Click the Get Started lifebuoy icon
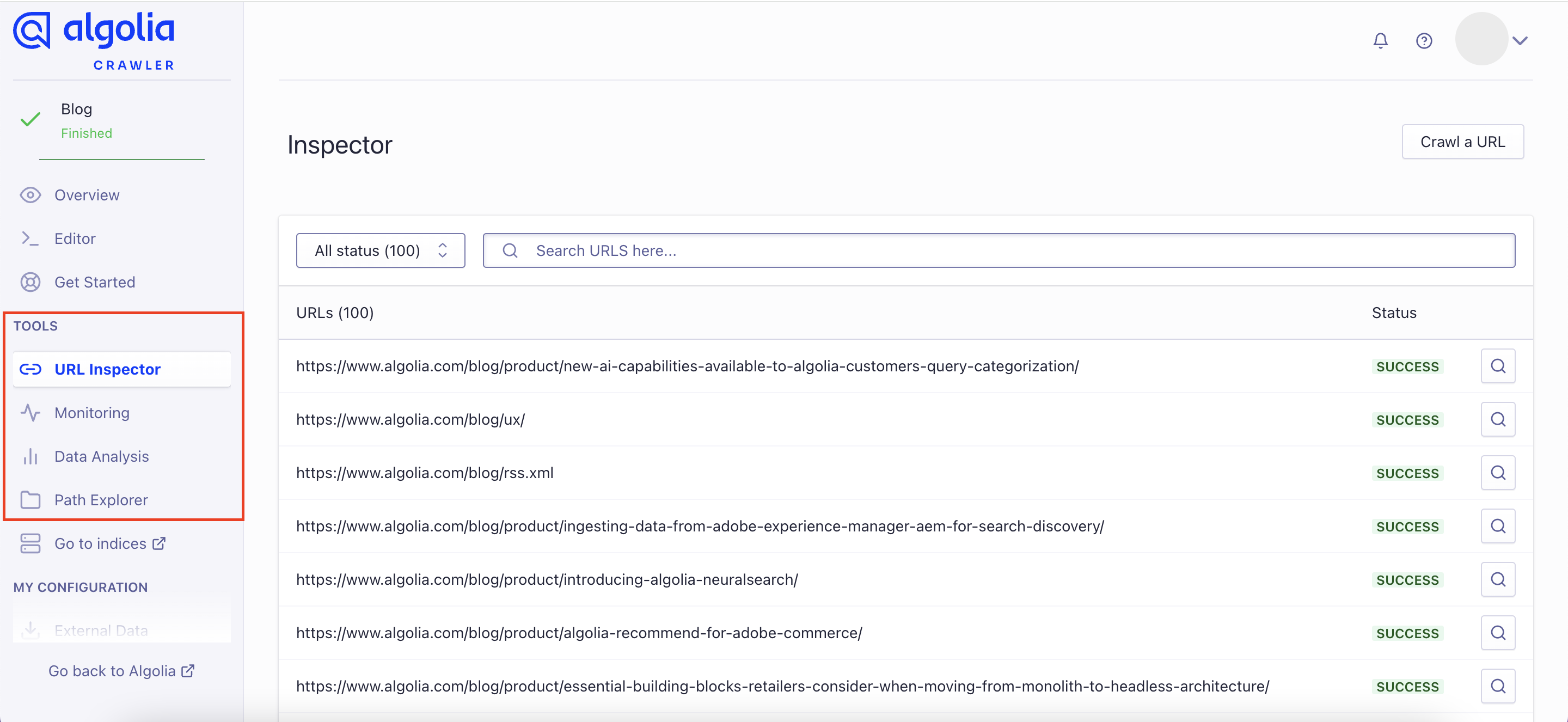Viewport: 1568px width, 722px height. [x=30, y=282]
